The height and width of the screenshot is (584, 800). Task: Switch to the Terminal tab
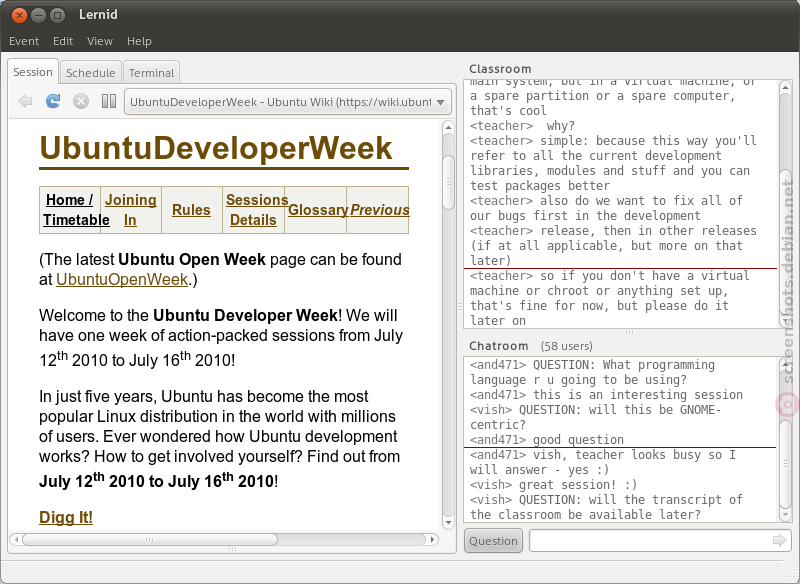(x=151, y=73)
